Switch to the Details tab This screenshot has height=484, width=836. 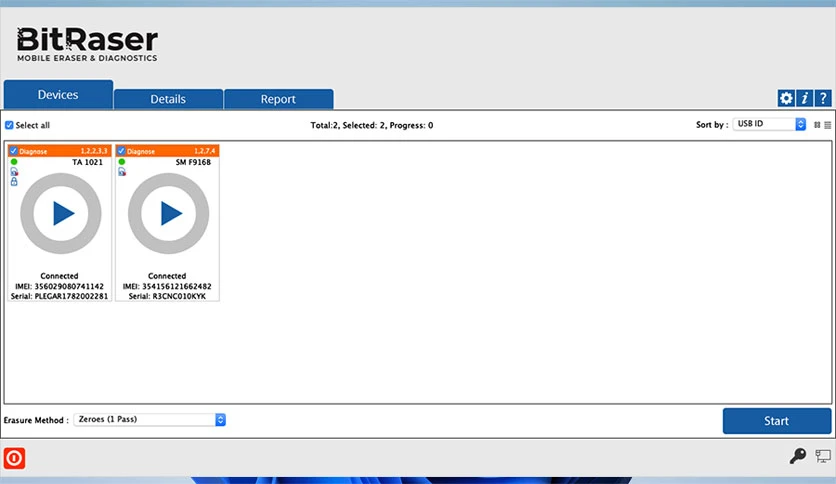[168, 99]
